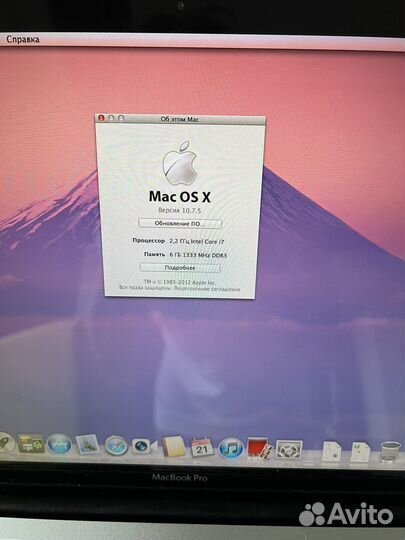Launch the App Store from the Dock
This screenshot has height=540, width=405.
(x=59, y=444)
